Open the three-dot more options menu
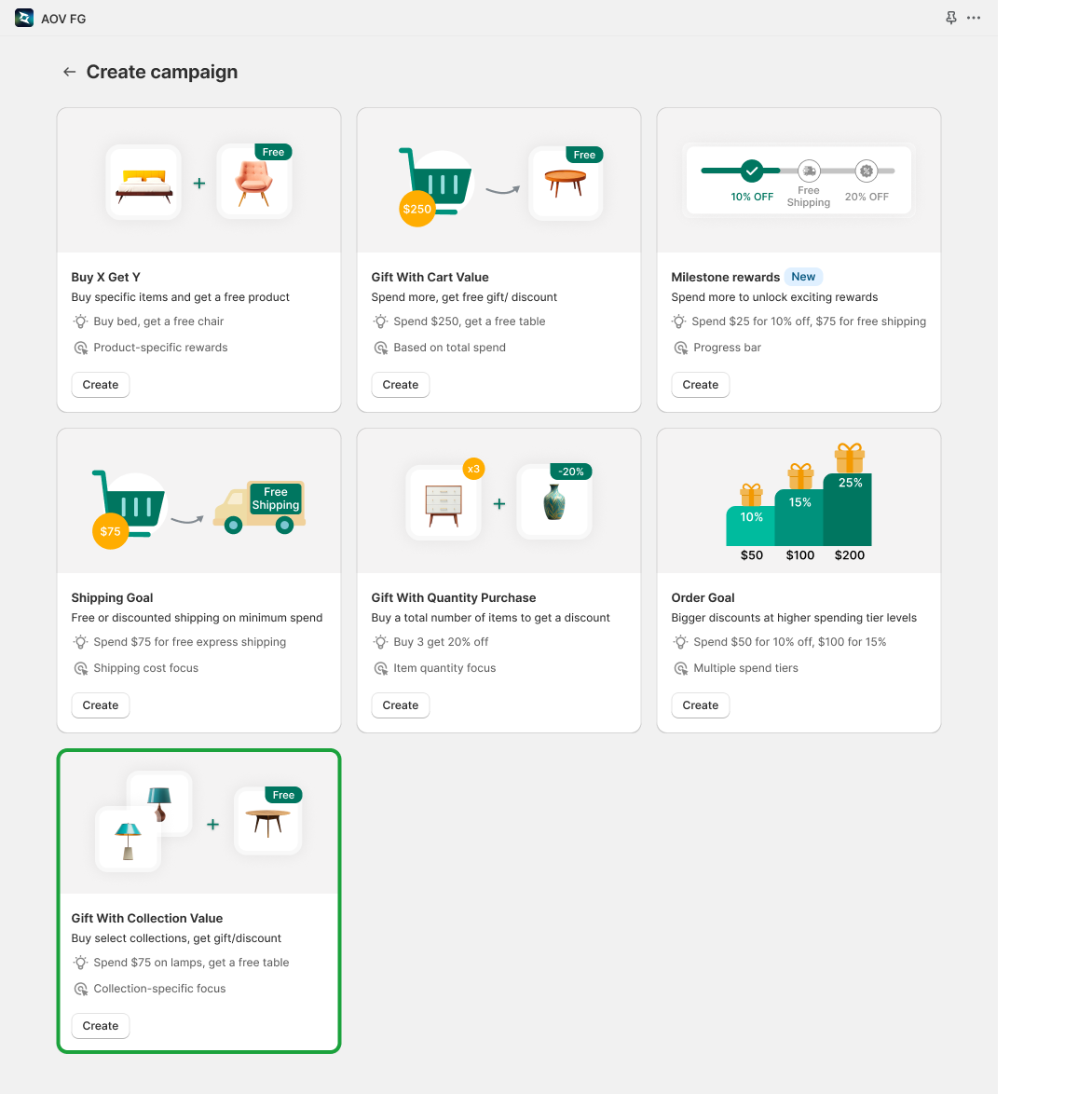 974,18
